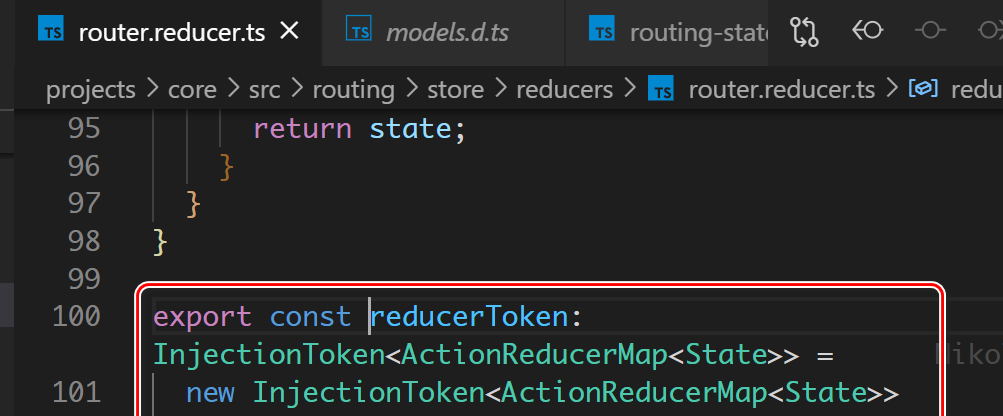1003x416 pixels.
Task: Click the reducerToken identifier in code
Action: pyautogui.click(x=470, y=317)
